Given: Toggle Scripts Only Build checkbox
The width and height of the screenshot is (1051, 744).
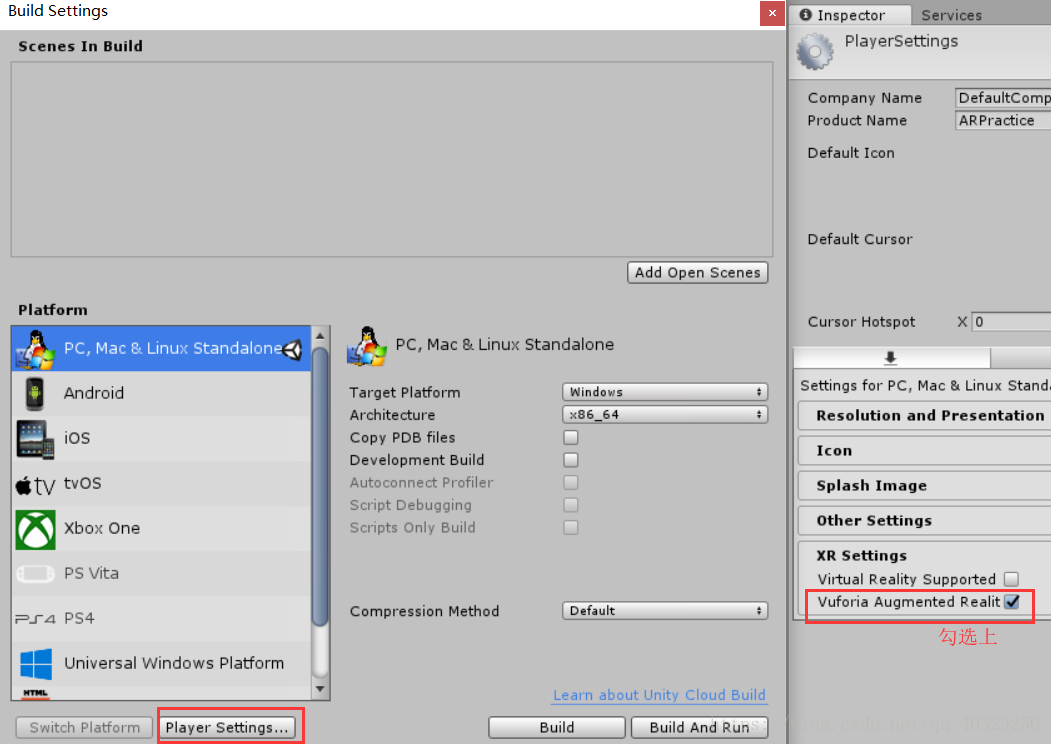Looking at the screenshot, I should point(570,528).
